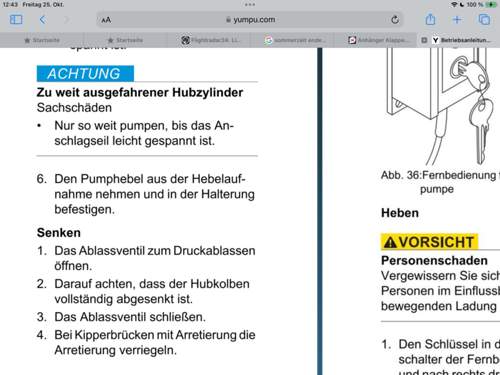Go back to the previous page
The image size is (500, 375).
pyautogui.click(x=42, y=20)
